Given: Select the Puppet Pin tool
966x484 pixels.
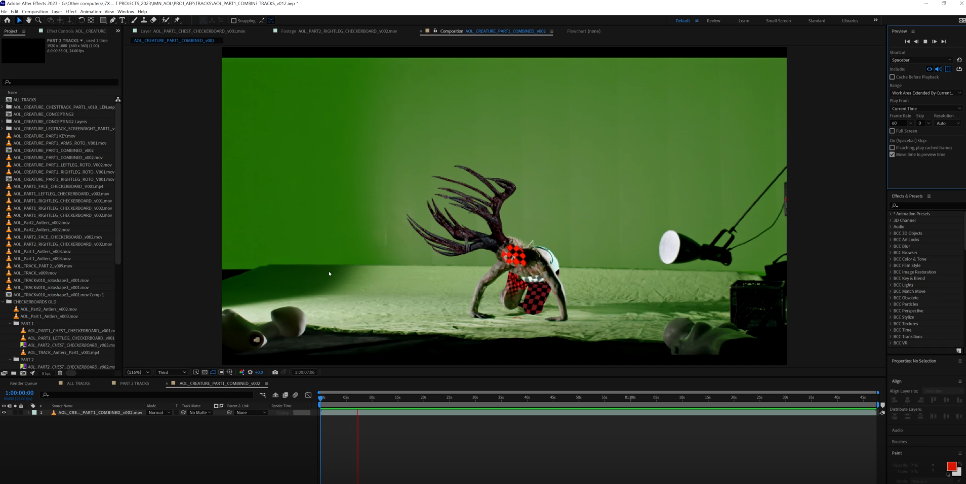Looking at the screenshot, I should coord(177,20).
